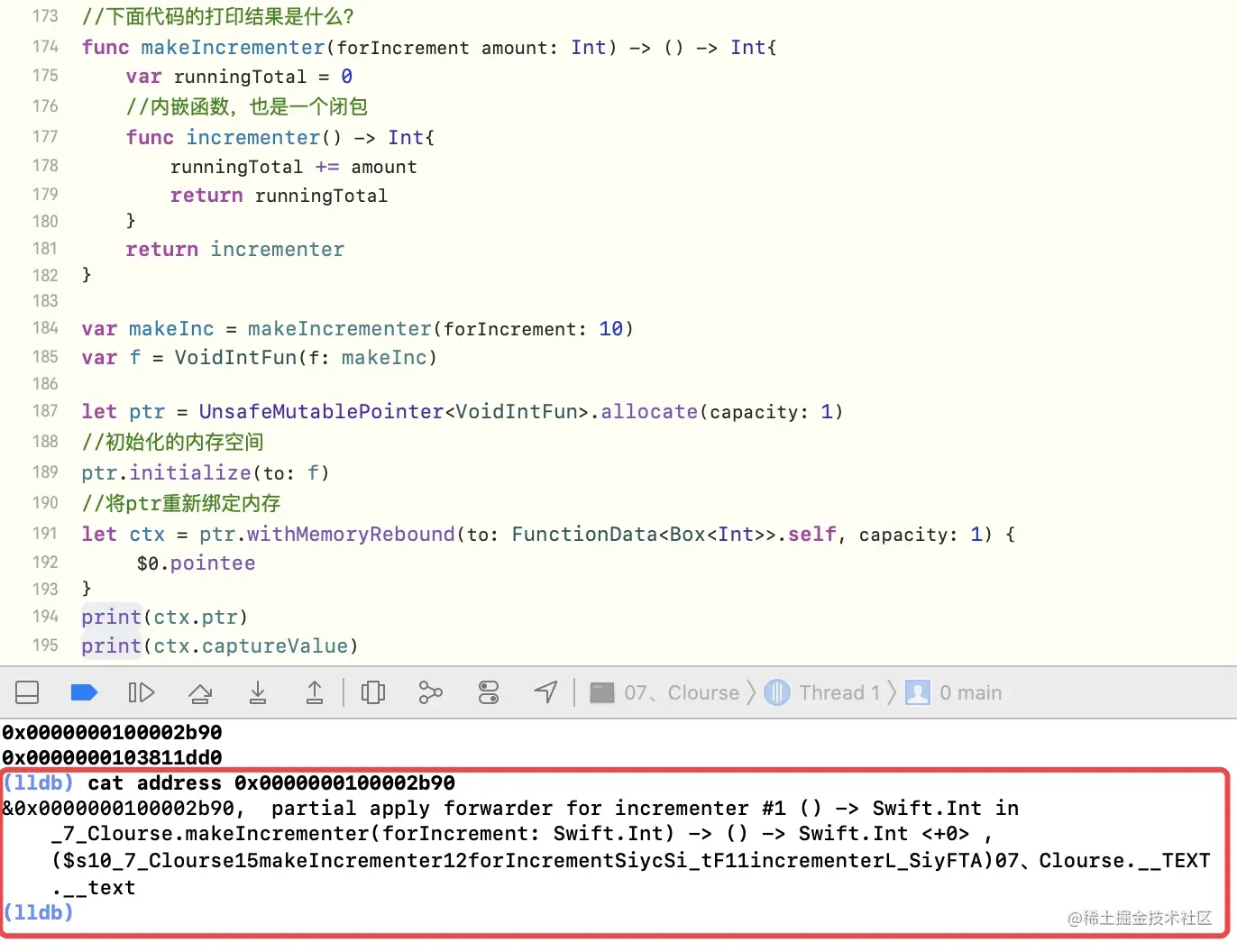Click makeInc variable on line 184
Screen dimensions: 1237x952
pyautogui.click(x=171, y=329)
